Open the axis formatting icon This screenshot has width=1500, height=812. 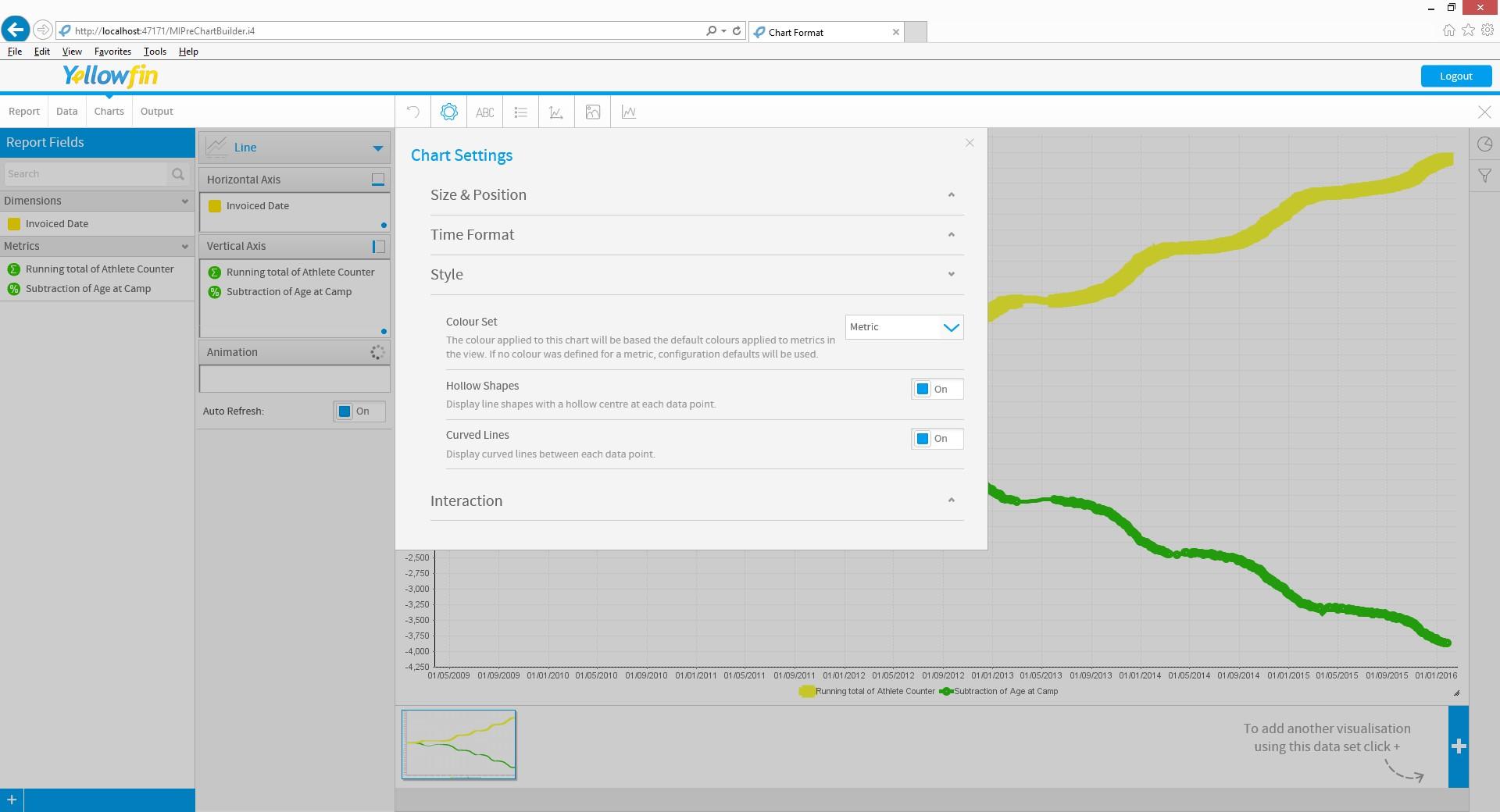(x=556, y=112)
